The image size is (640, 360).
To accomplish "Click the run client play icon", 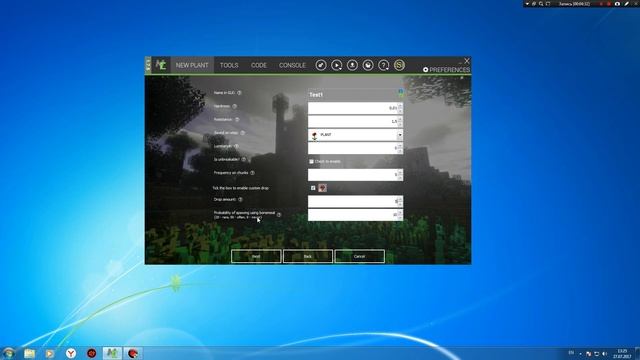I will coord(337,65).
